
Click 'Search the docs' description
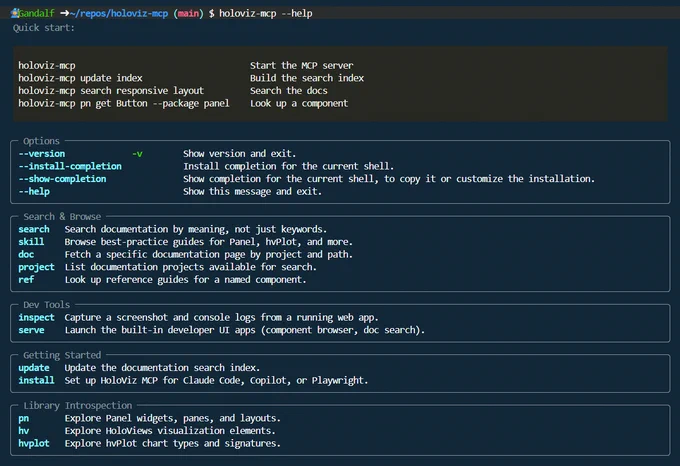pos(288,91)
